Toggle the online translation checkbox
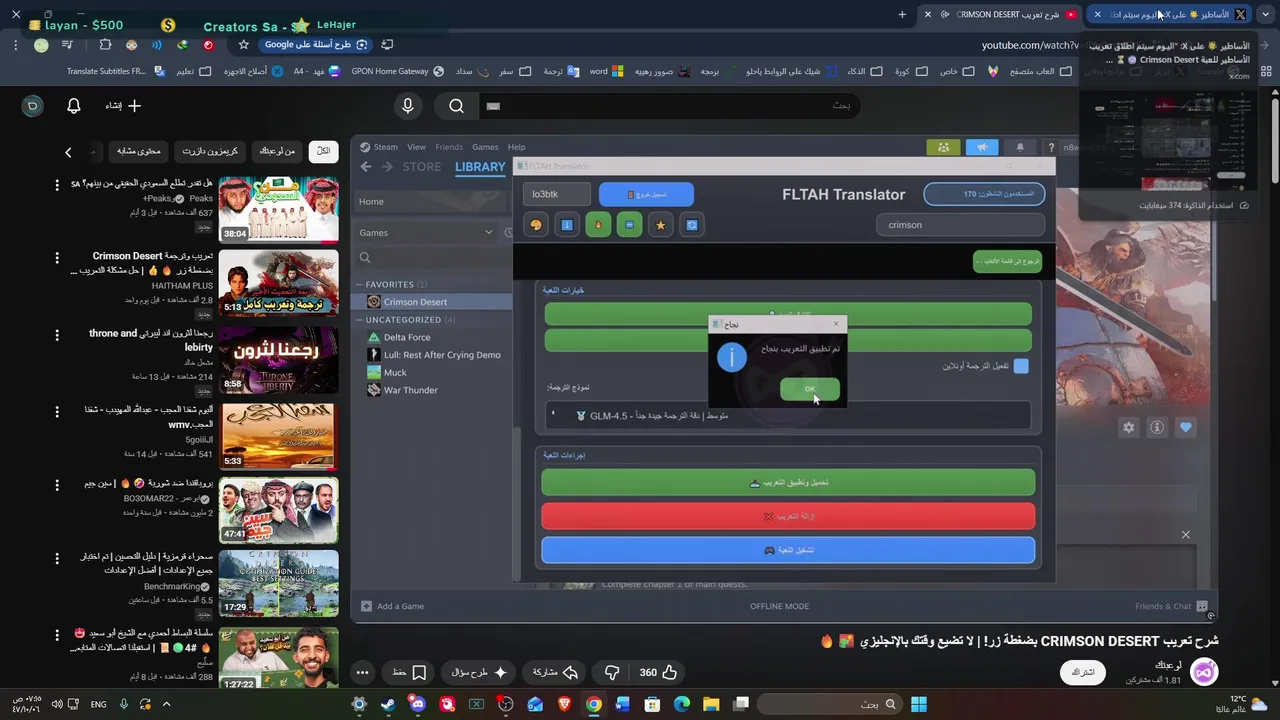 [1020, 366]
